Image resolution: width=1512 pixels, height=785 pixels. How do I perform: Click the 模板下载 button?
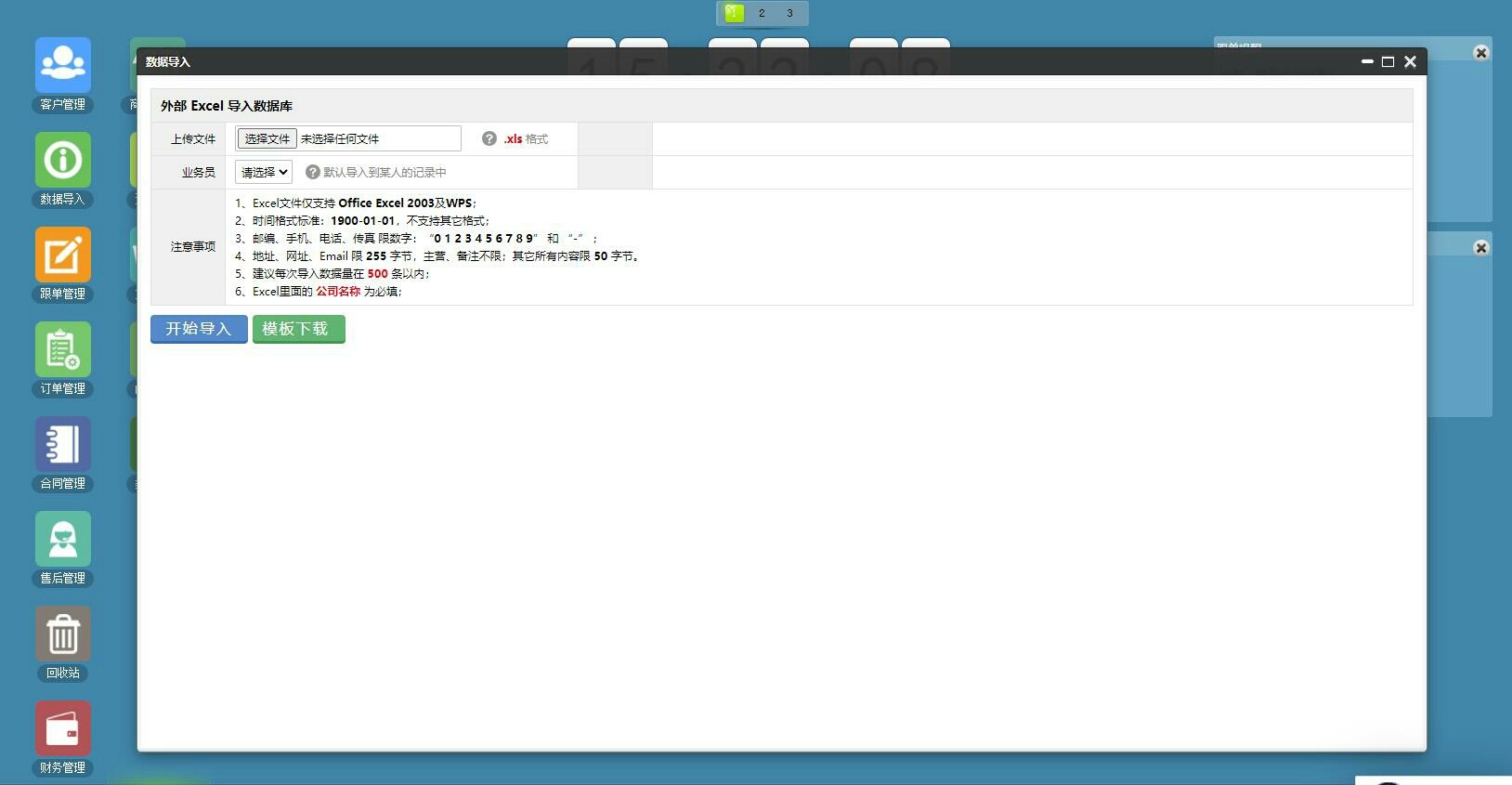[298, 329]
